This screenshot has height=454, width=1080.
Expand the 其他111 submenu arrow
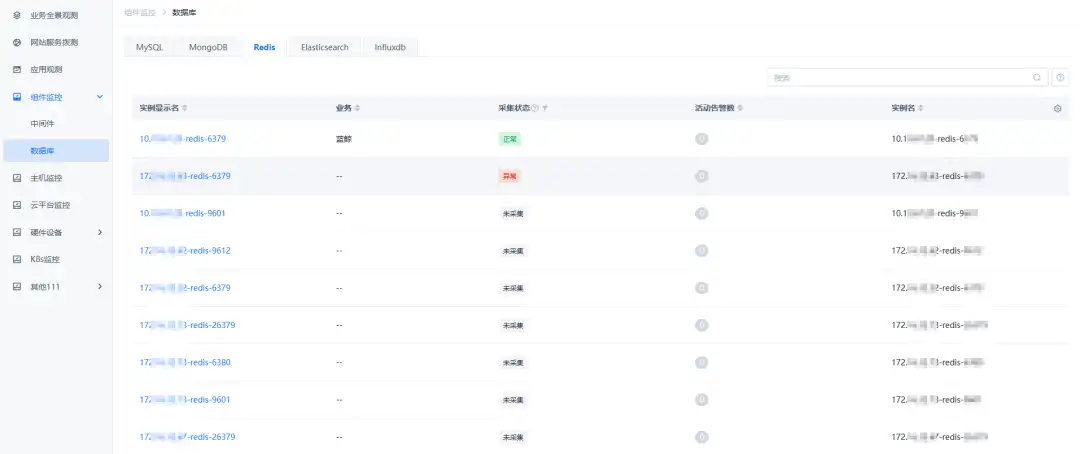99,287
